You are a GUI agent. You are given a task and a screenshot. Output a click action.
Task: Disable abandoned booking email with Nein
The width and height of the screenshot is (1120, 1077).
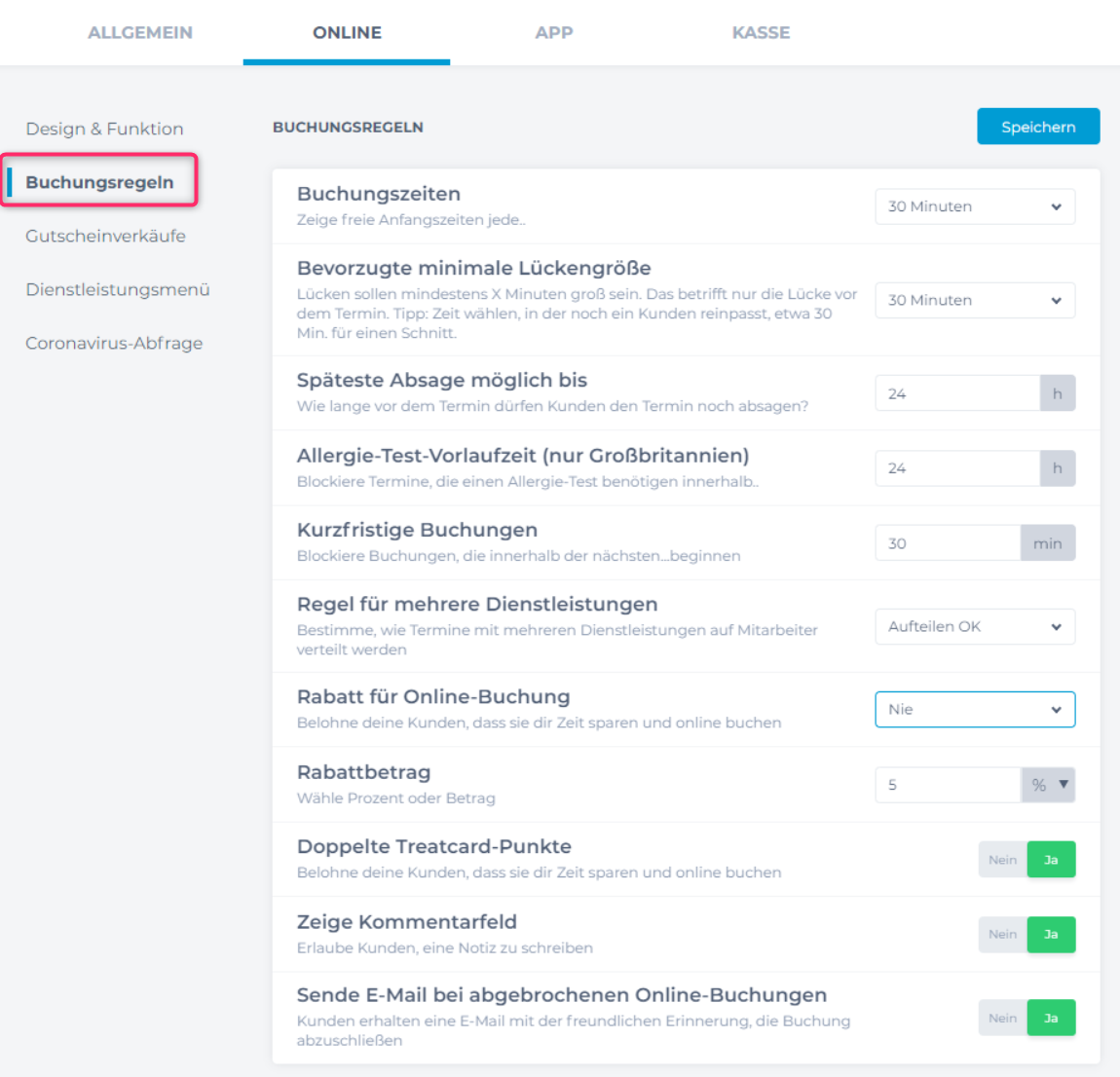1002,1018
